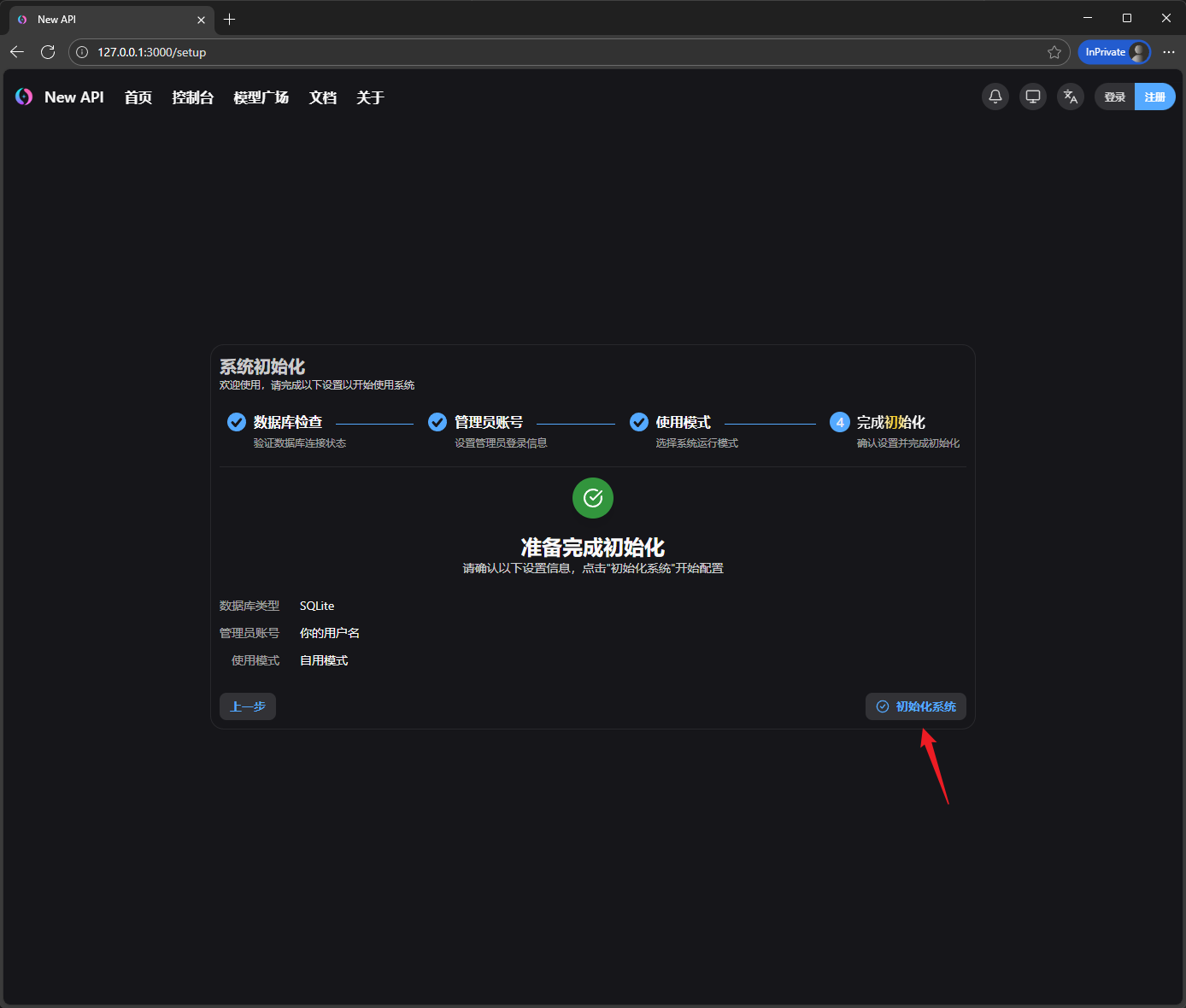Open a new browser tab

[x=229, y=19]
